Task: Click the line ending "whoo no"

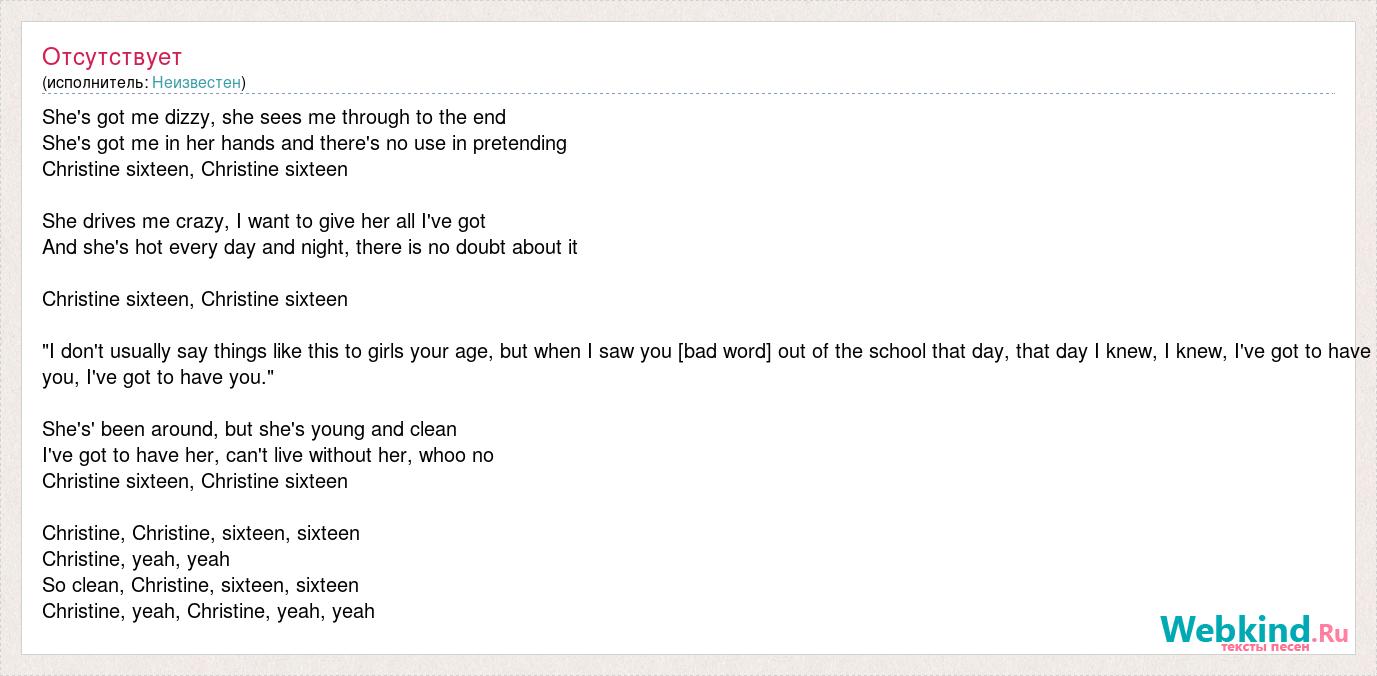Action: coord(268,455)
